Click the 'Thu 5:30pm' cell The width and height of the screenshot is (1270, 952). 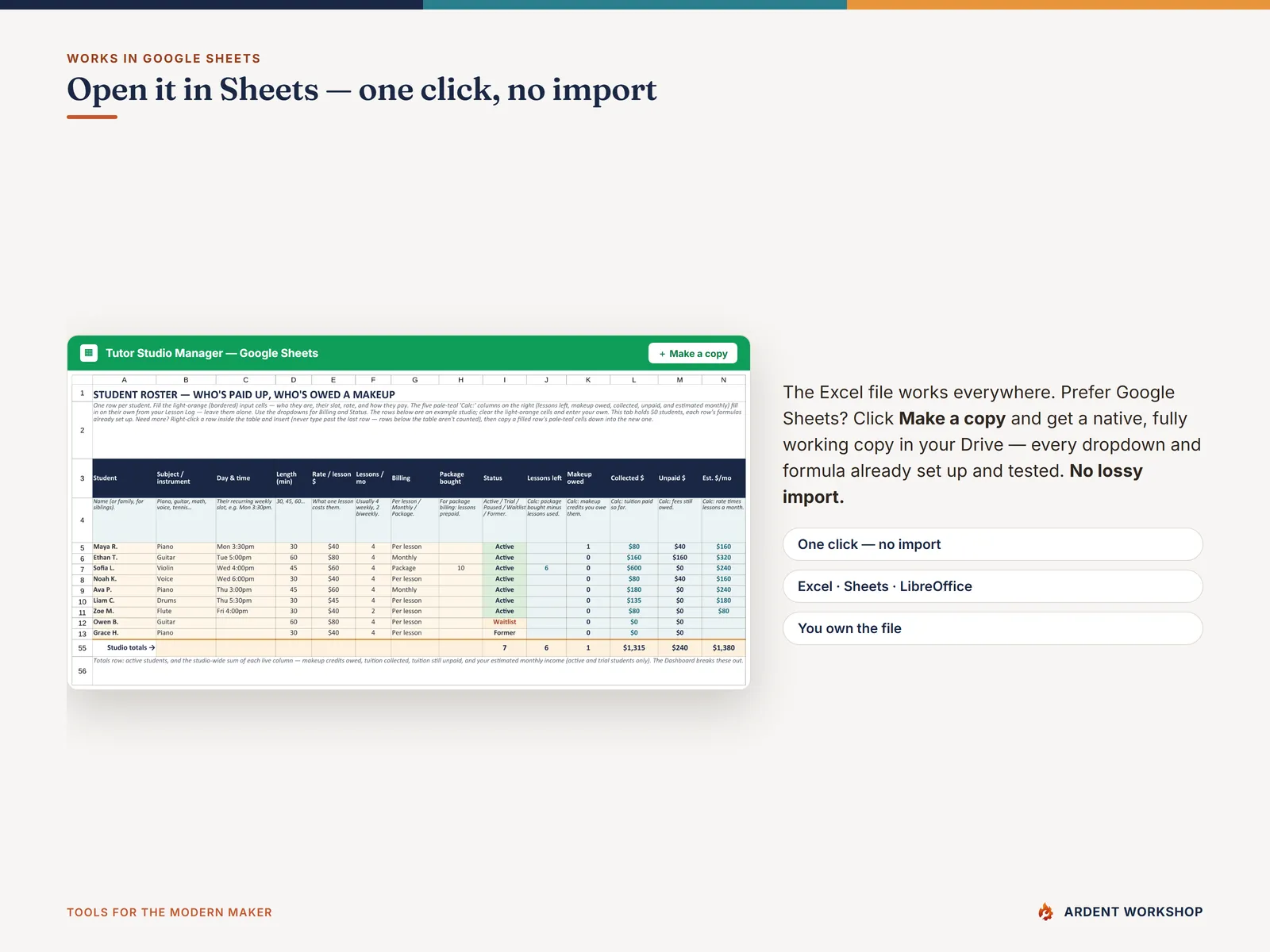click(245, 601)
